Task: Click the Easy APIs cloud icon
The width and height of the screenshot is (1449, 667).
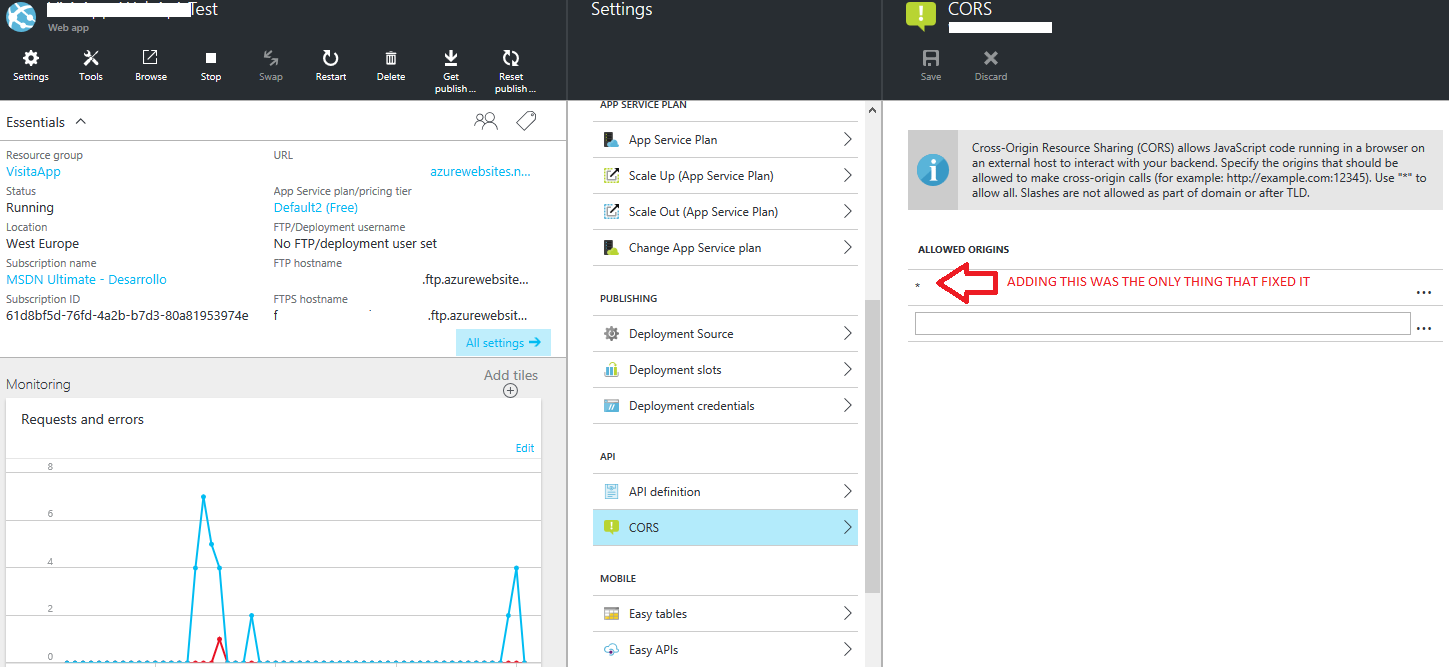Action: point(611,650)
